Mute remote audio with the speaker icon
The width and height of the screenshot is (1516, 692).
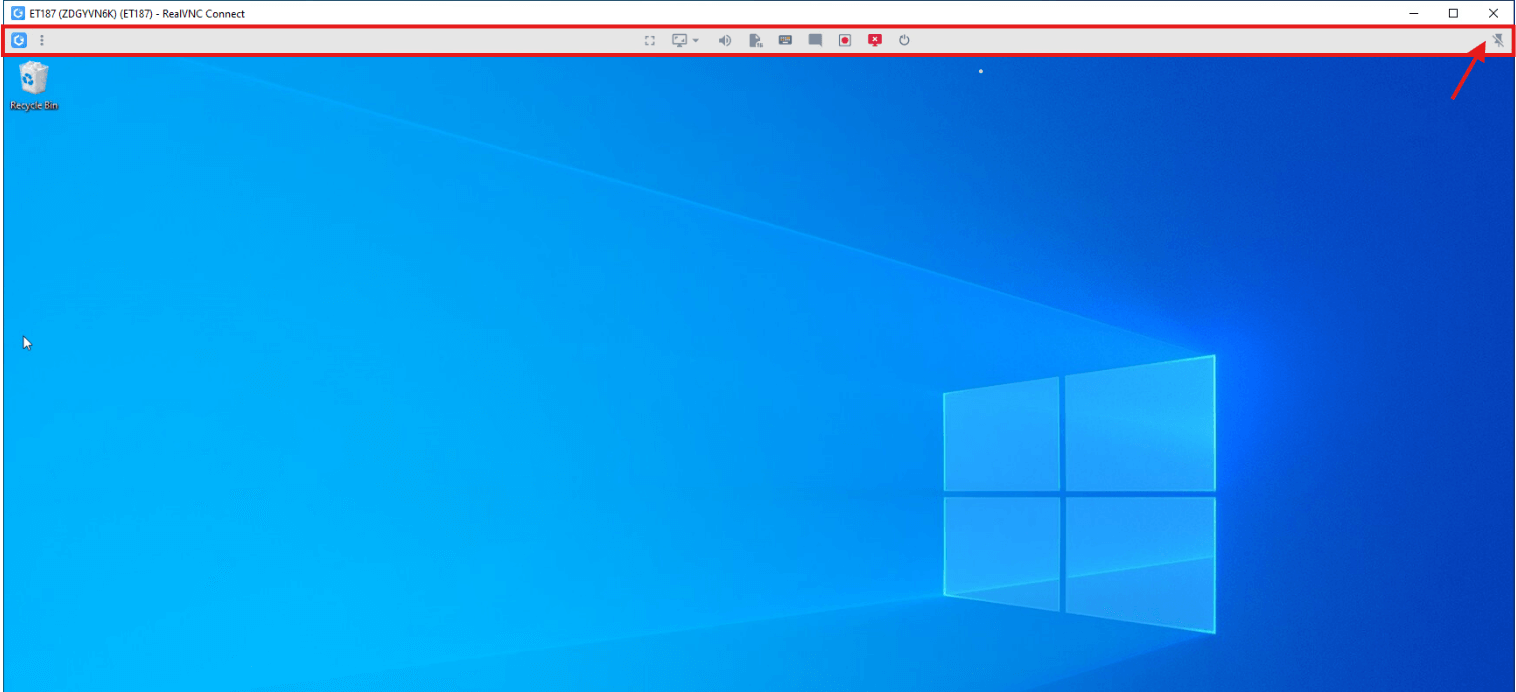pyautogui.click(x=725, y=41)
